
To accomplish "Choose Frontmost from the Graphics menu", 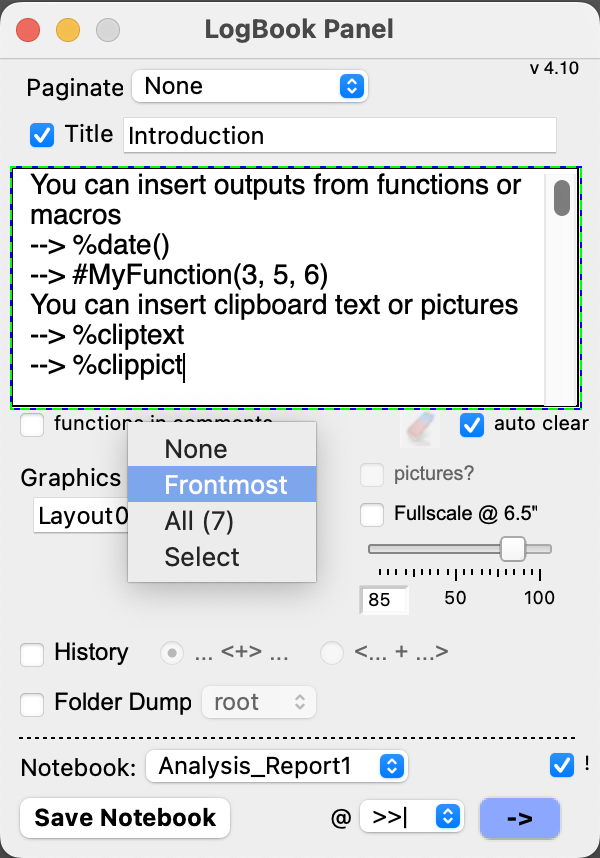I will [x=225, y=485].
